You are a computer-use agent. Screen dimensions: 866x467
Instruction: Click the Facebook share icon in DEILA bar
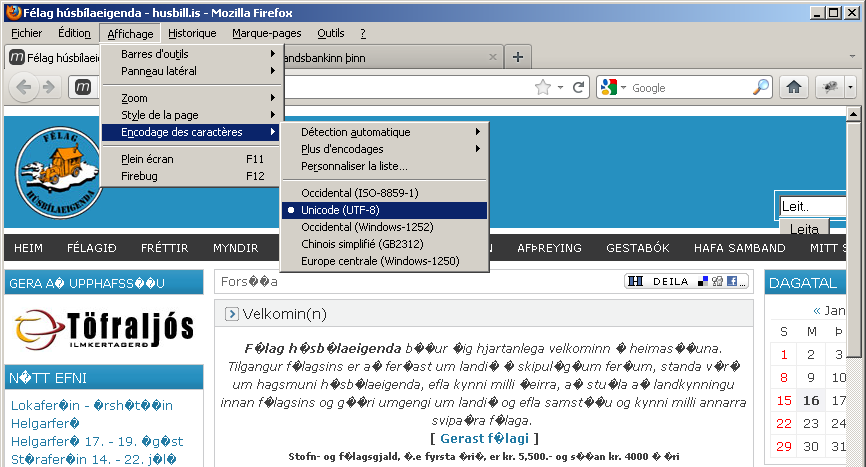coord(732,281)
